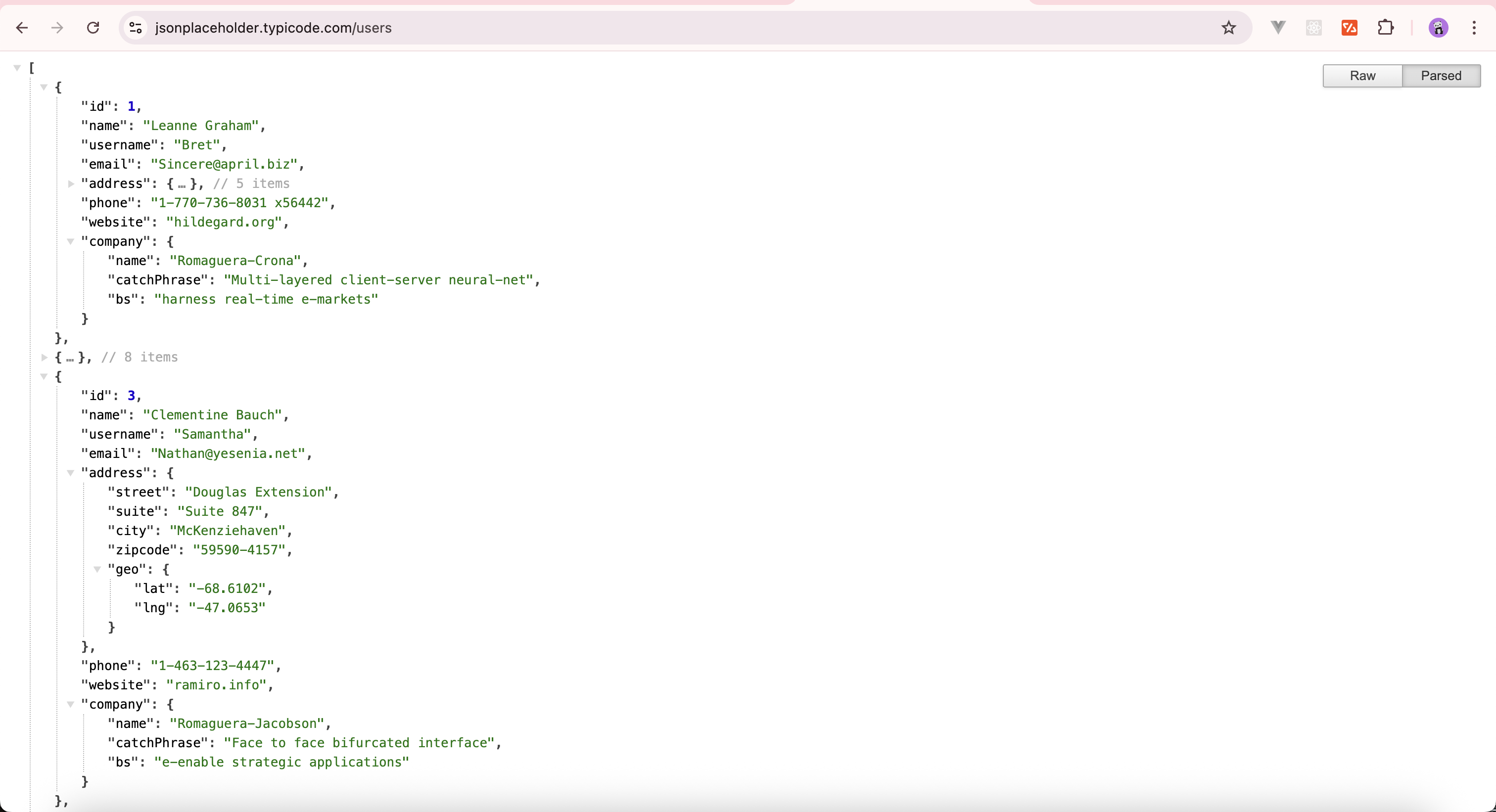Switch to Parsed JSON view
The height and width of the screenshot is (812, 1496).
1441,76
